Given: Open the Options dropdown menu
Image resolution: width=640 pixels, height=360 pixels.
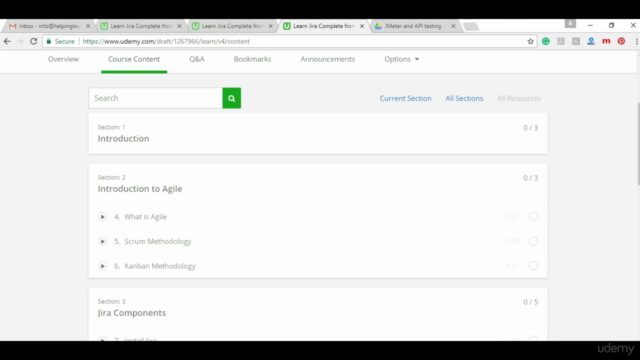Looking at the screenshot, I should [x=401, y=59].
